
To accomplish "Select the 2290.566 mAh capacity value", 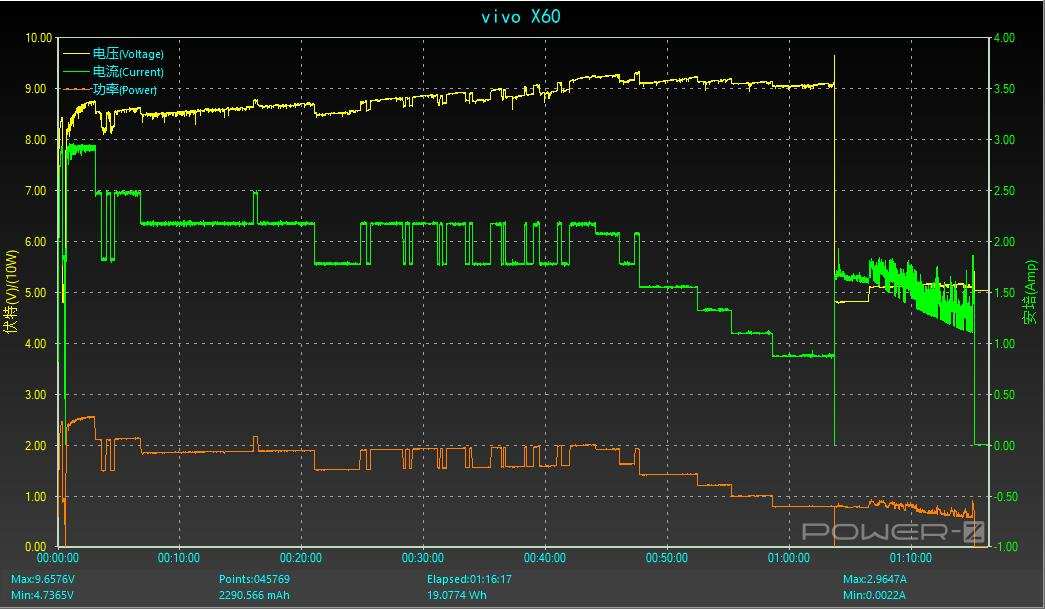I will point(254,595).
